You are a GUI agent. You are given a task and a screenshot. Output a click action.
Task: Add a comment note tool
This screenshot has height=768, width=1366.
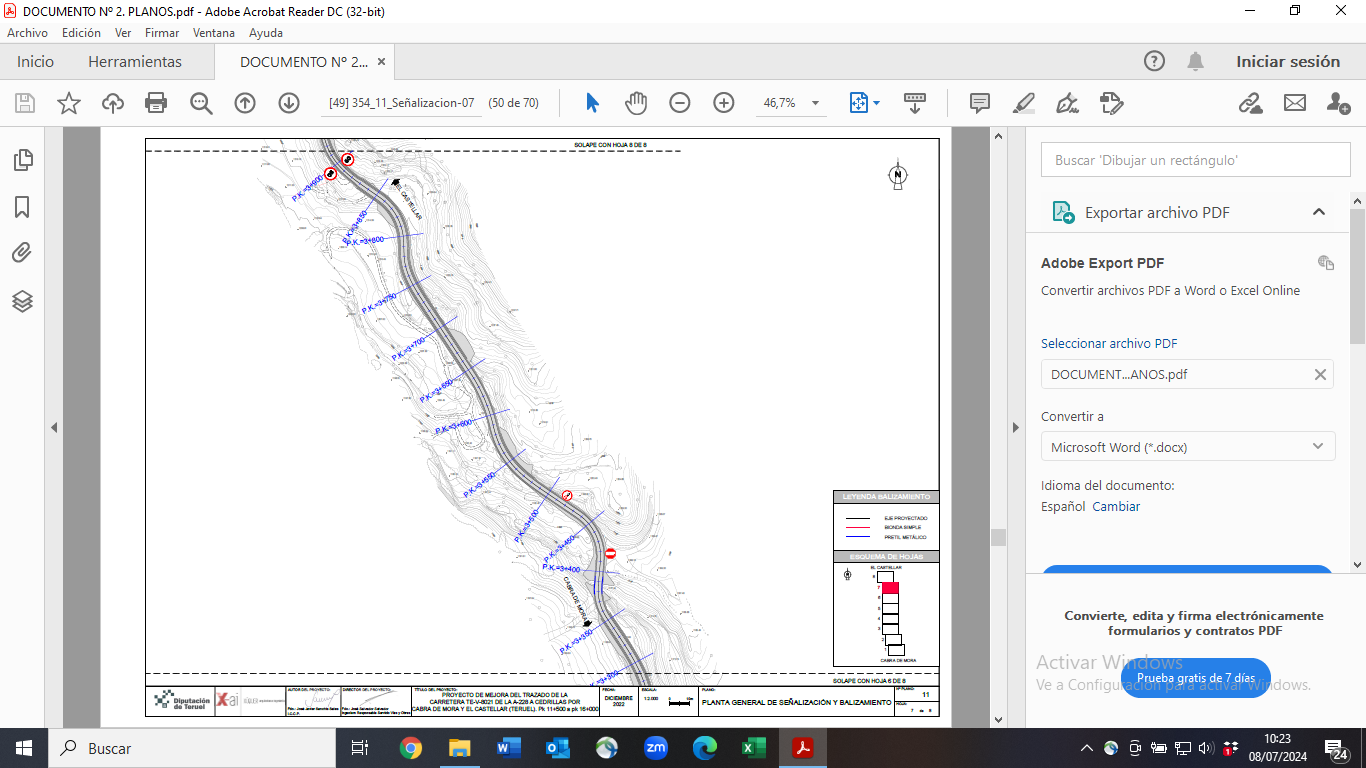click(980, 103)
